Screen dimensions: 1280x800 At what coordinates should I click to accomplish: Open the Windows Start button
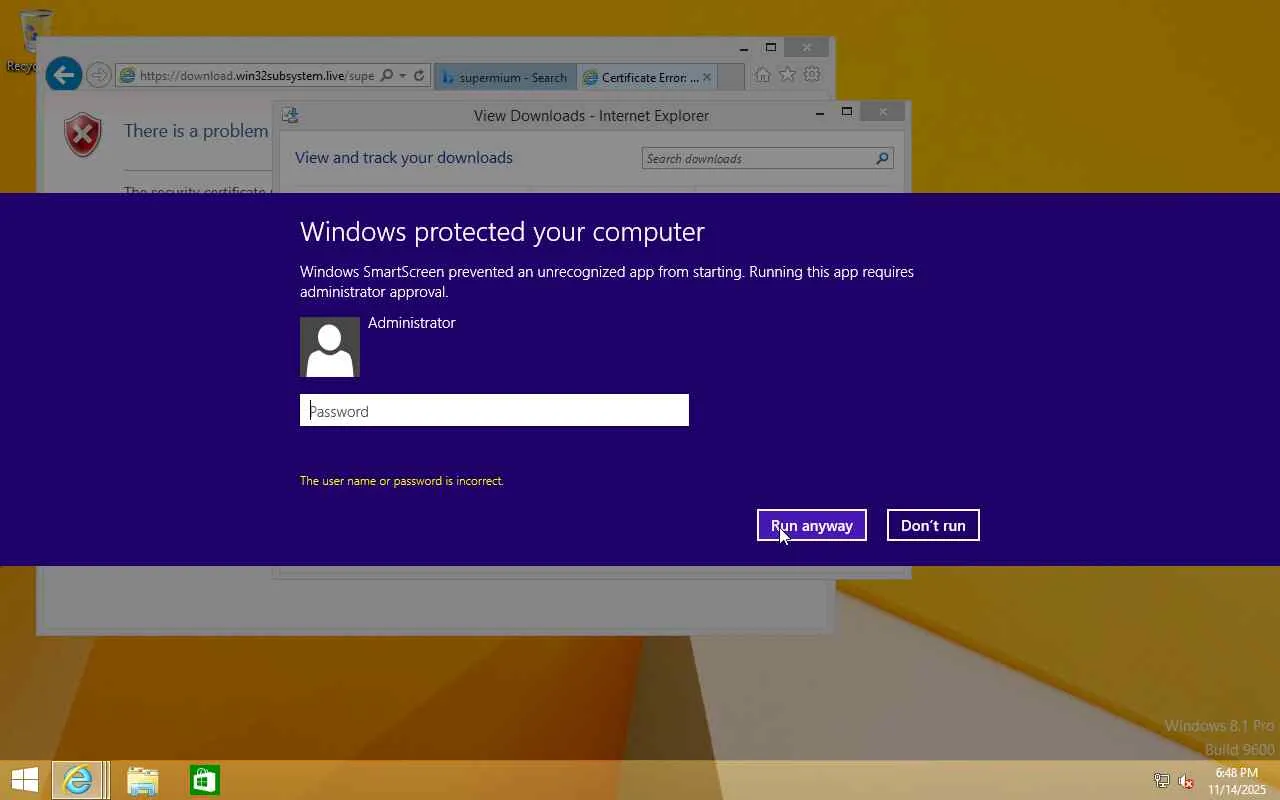(25, 780)
